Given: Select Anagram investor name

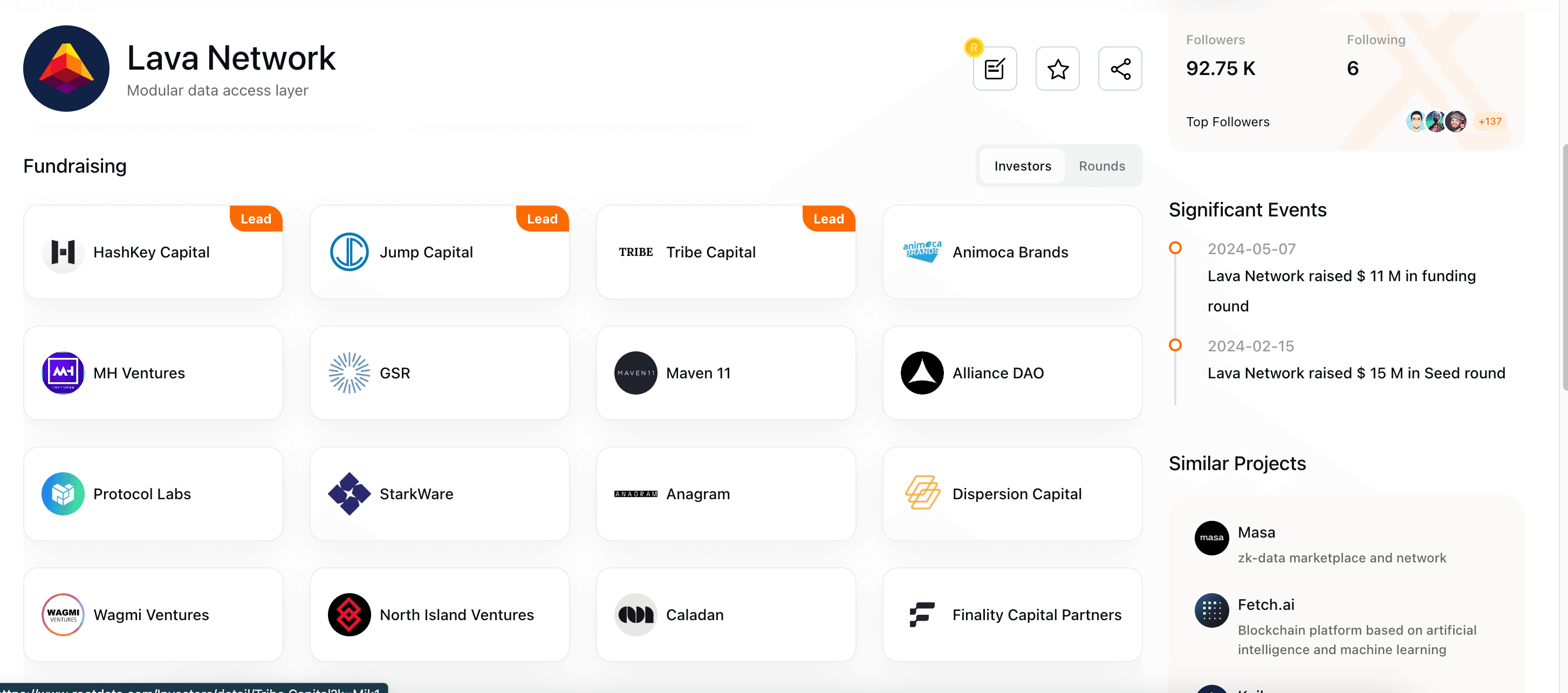Looking at the screenshot, I should (x=698, y=494).
